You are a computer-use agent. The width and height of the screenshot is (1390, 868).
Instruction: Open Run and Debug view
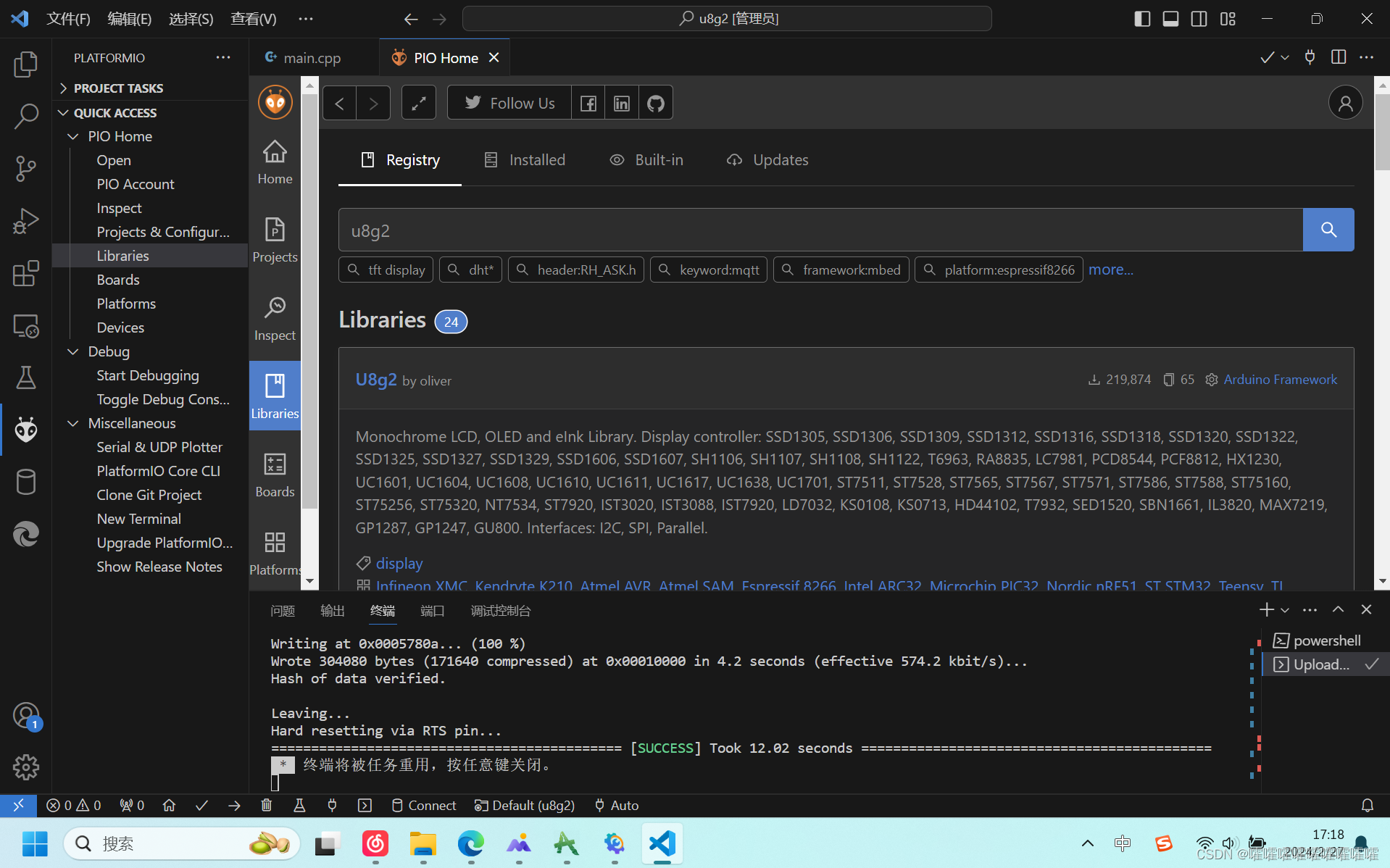pos(26,221)
